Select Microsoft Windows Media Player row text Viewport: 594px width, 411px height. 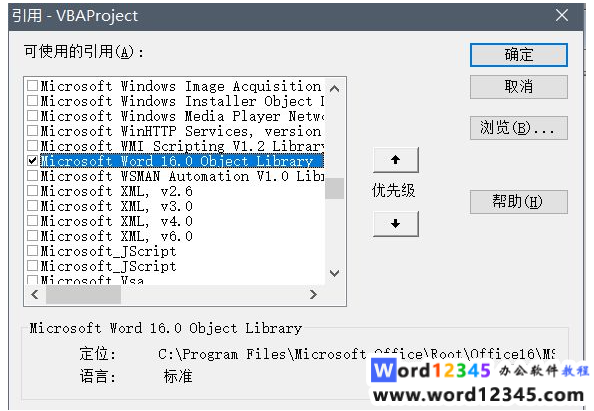pyautogui.click(x=182, y=116)
